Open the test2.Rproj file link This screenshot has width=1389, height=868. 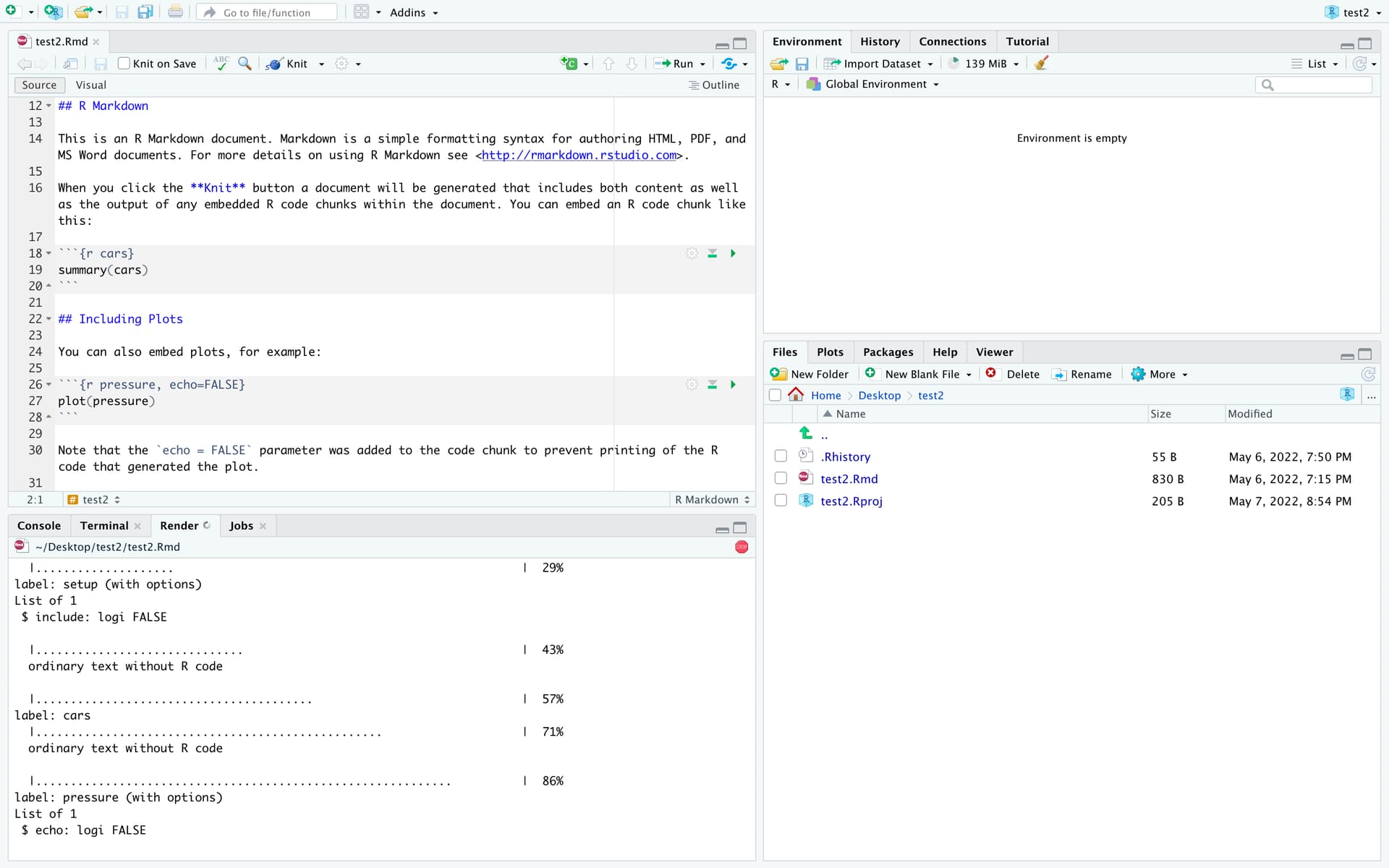pos(851,501)
